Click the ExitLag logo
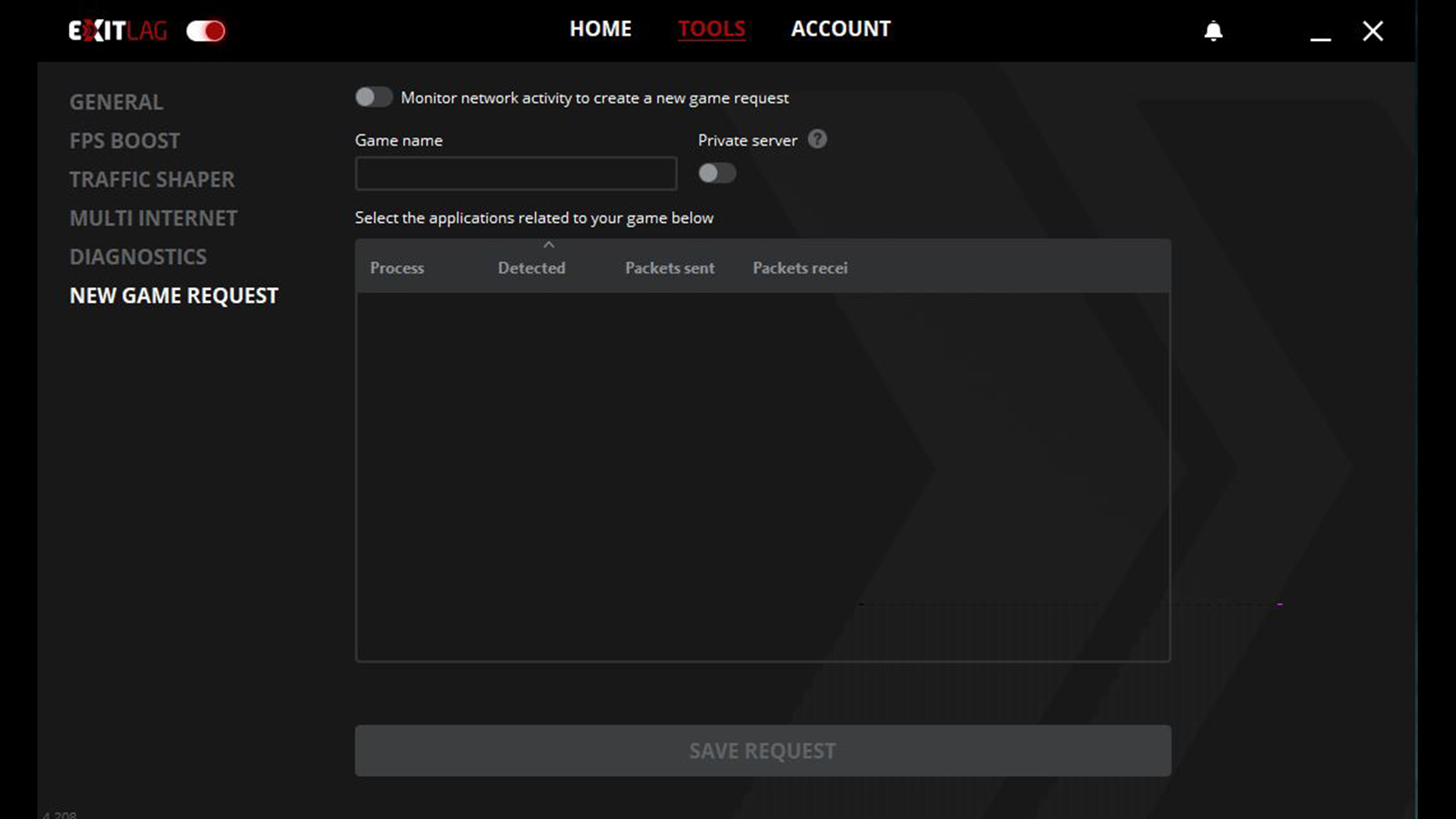This screenshot has width=1456, height=819. click(118, 31)
